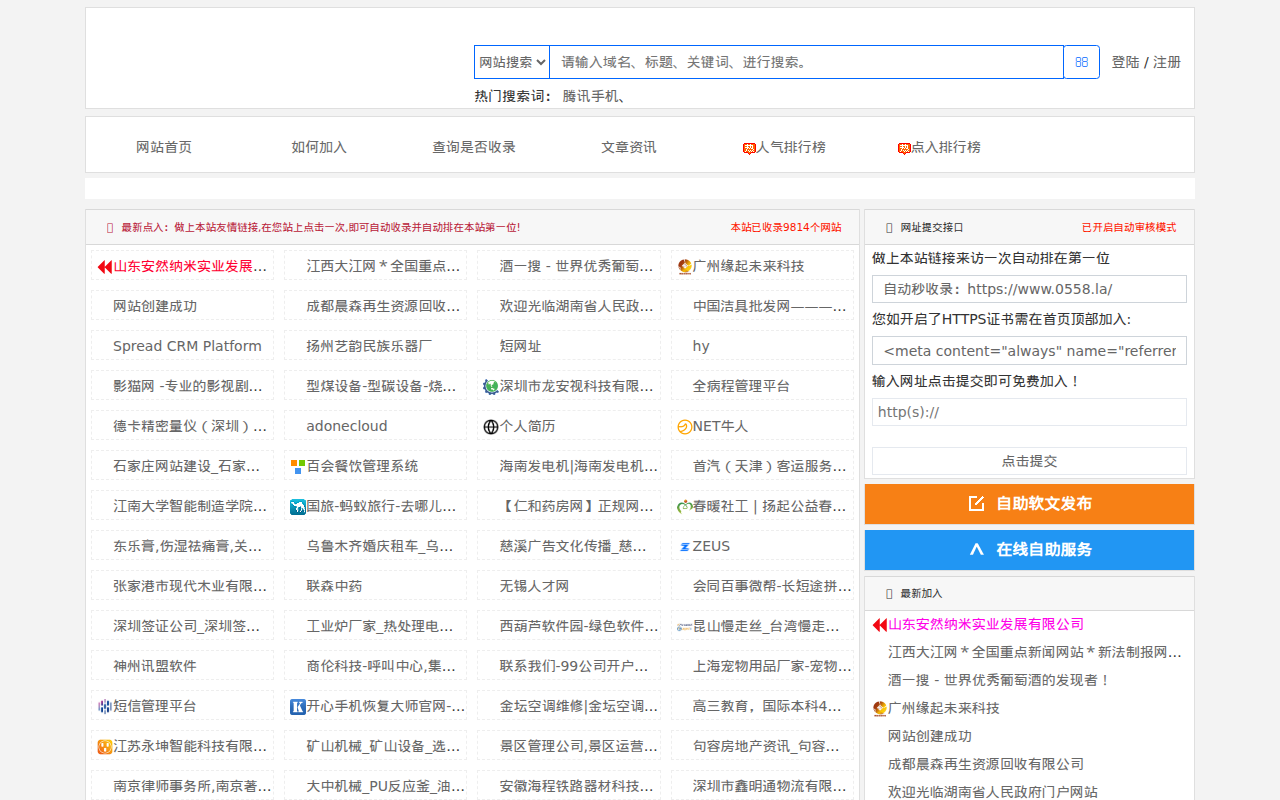Screen dimensions: 1280x800
Task: Click the http(s):// URL input field
Action: pos(1029,412)
